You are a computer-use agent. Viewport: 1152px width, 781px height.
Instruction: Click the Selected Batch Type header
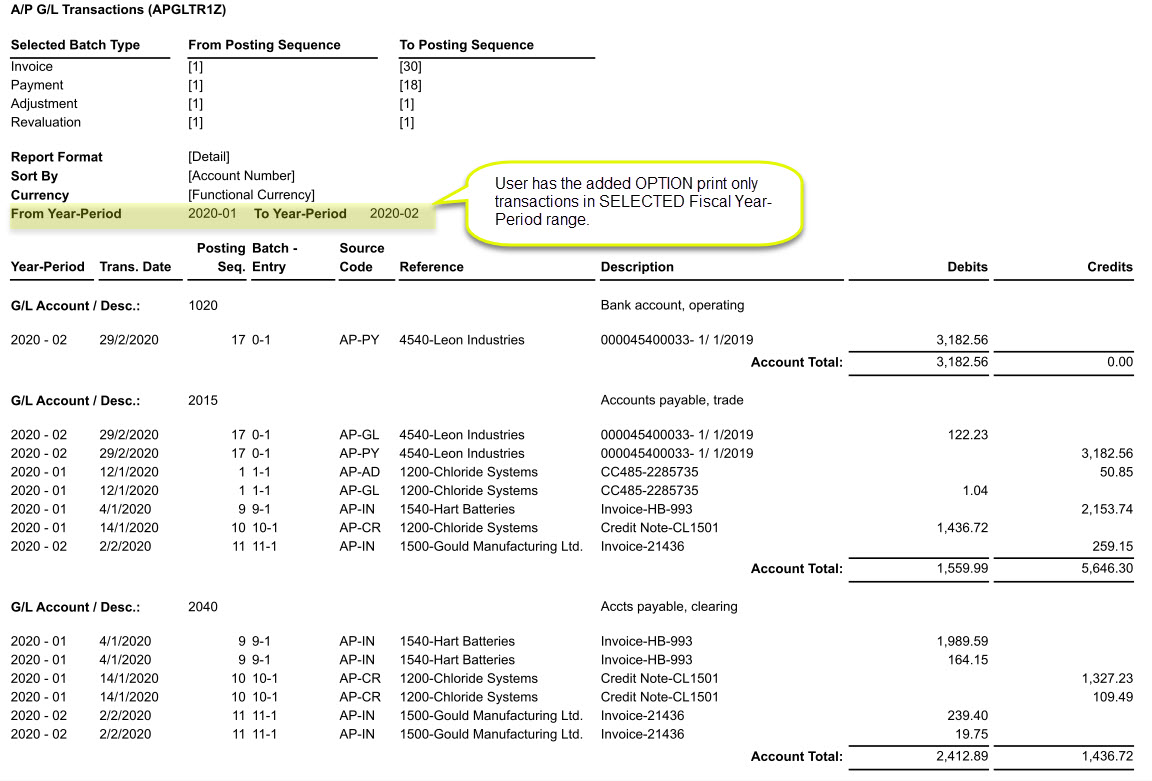click(75, 45)
